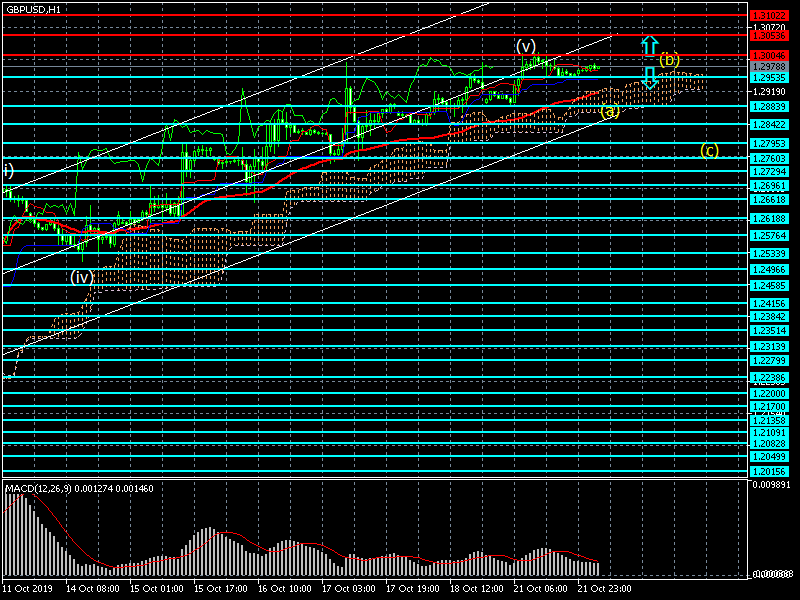
Task: Select the yellow (c) wave label
Action: point(708,151)
